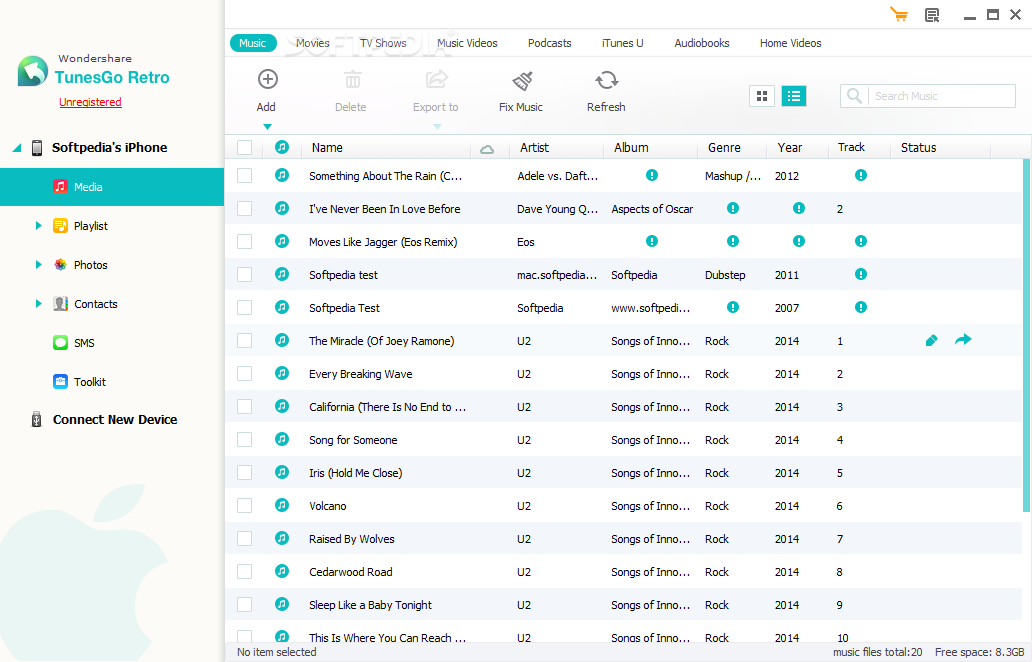Click Connect New Device USB icon

pos(37,419)
